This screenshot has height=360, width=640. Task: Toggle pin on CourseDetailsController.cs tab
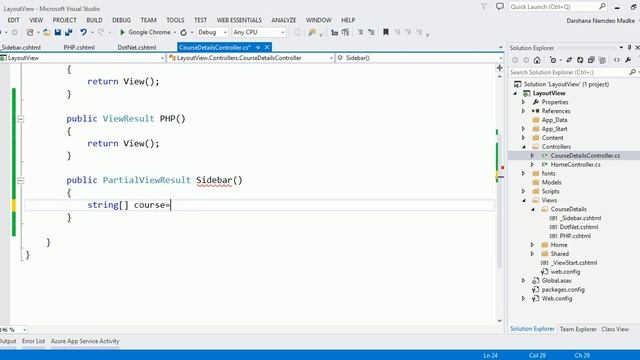(258, 48)
